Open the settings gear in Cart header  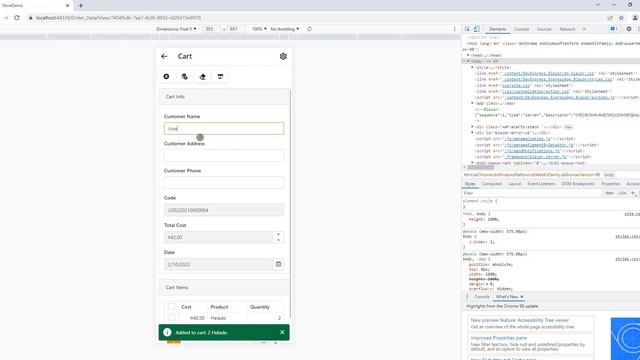tap(283, 56)
